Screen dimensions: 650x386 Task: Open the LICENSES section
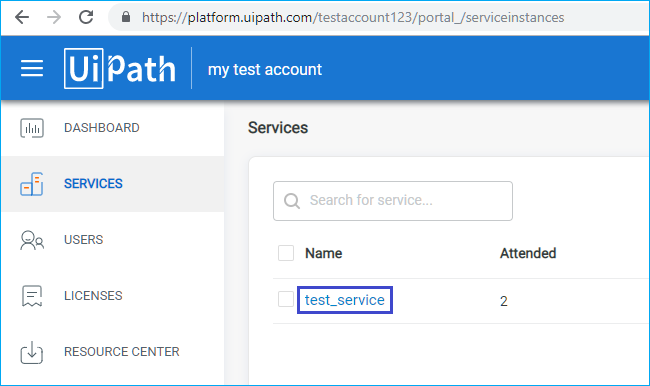[93, 296]
